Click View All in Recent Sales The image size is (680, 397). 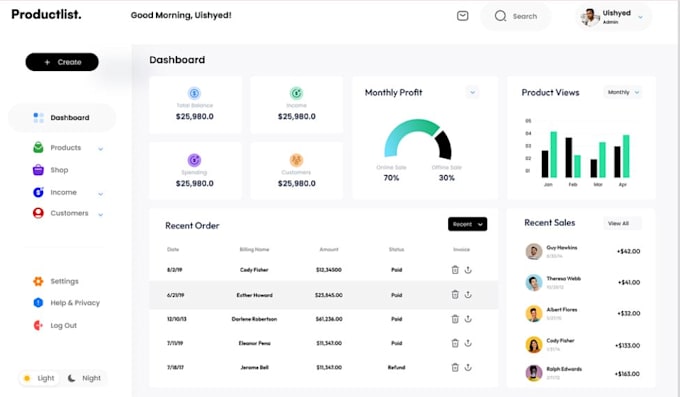click(622, 223)
